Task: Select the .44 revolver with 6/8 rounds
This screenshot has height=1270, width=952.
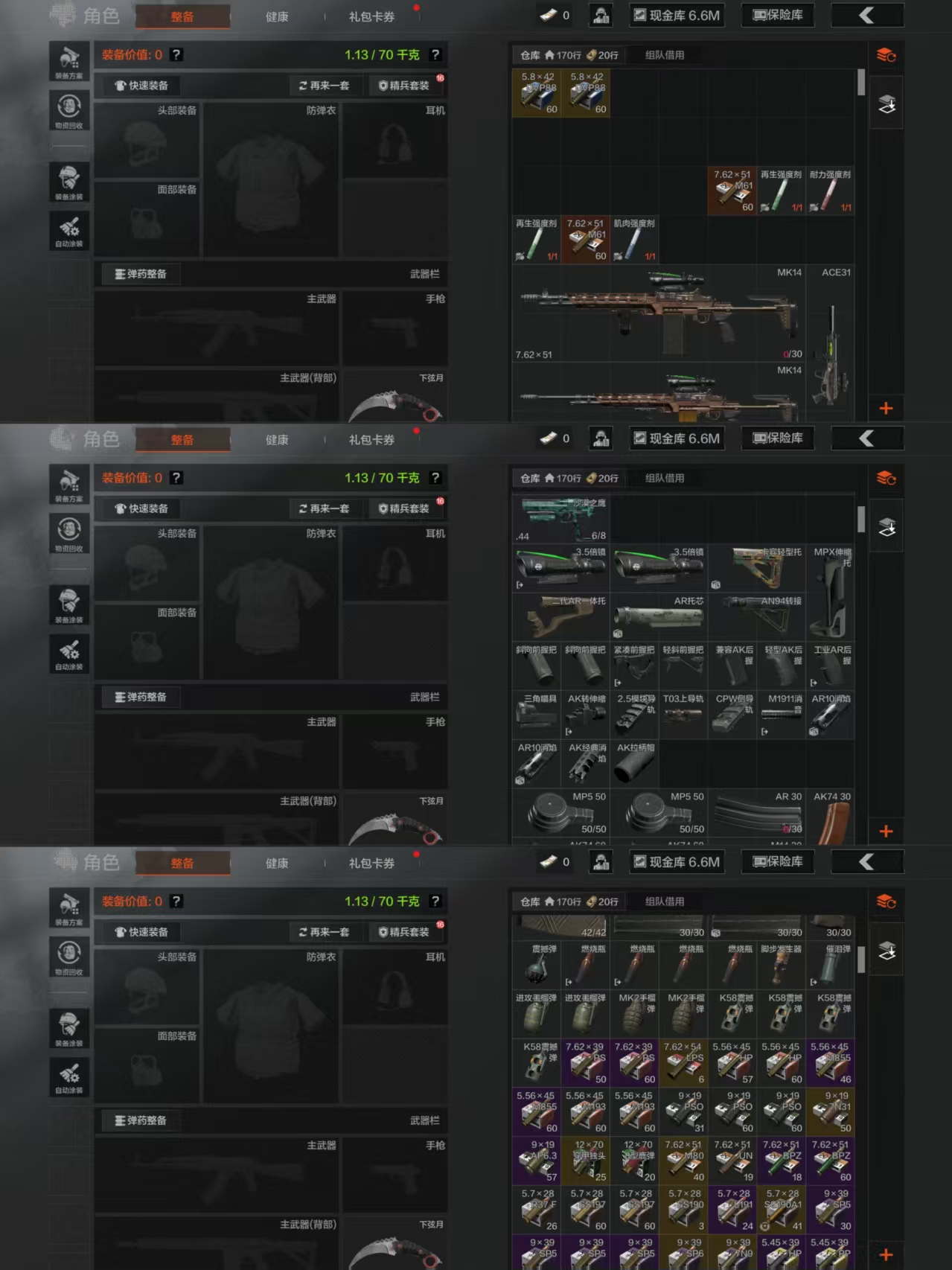Action: coord(560,519)
